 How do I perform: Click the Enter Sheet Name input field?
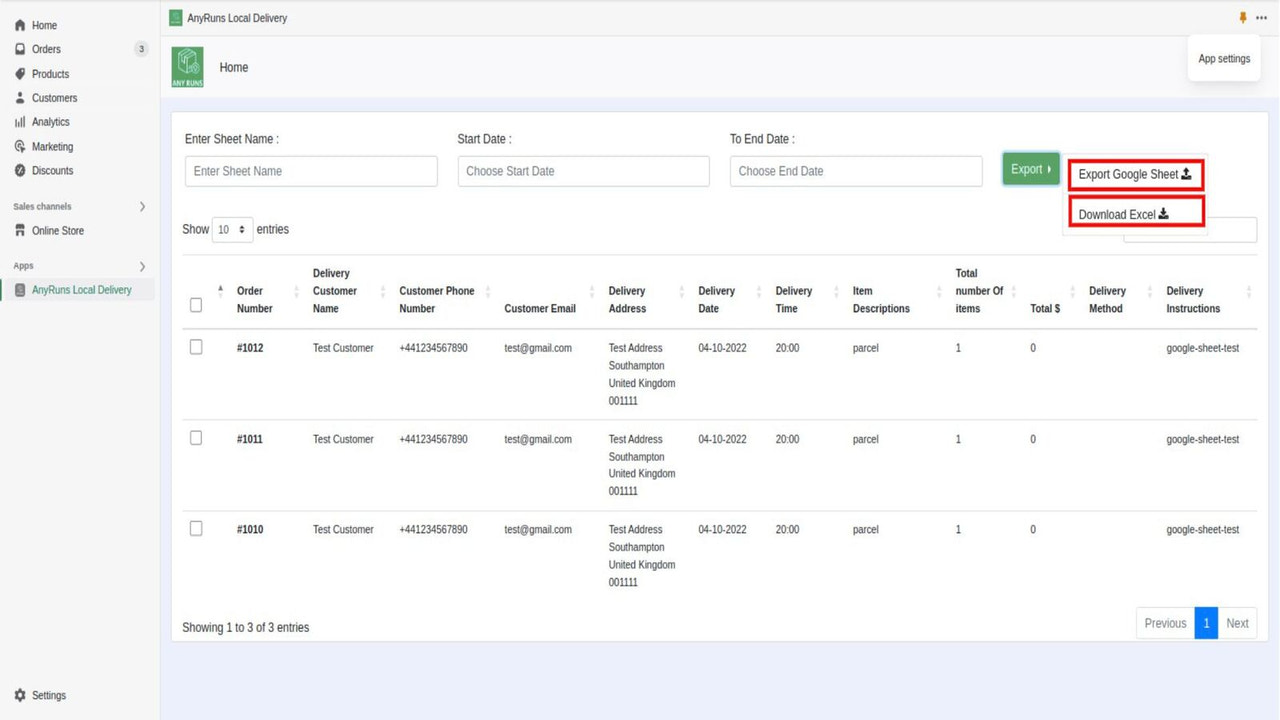click(310, 171)
